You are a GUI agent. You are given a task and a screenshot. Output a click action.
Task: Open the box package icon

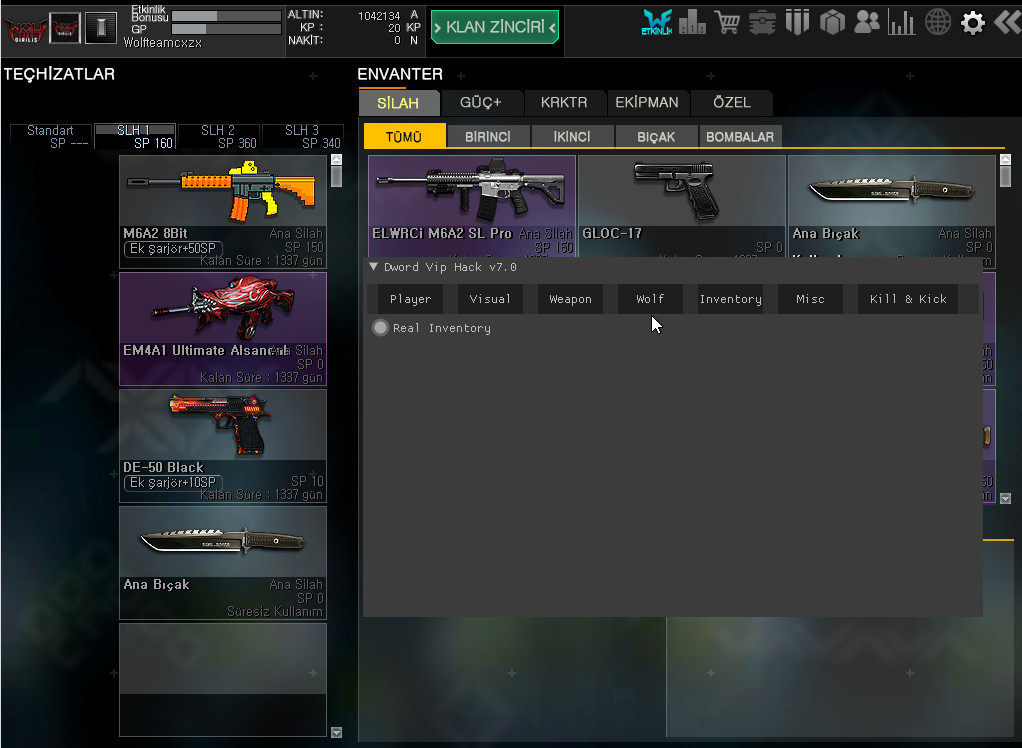pos(832,23)
